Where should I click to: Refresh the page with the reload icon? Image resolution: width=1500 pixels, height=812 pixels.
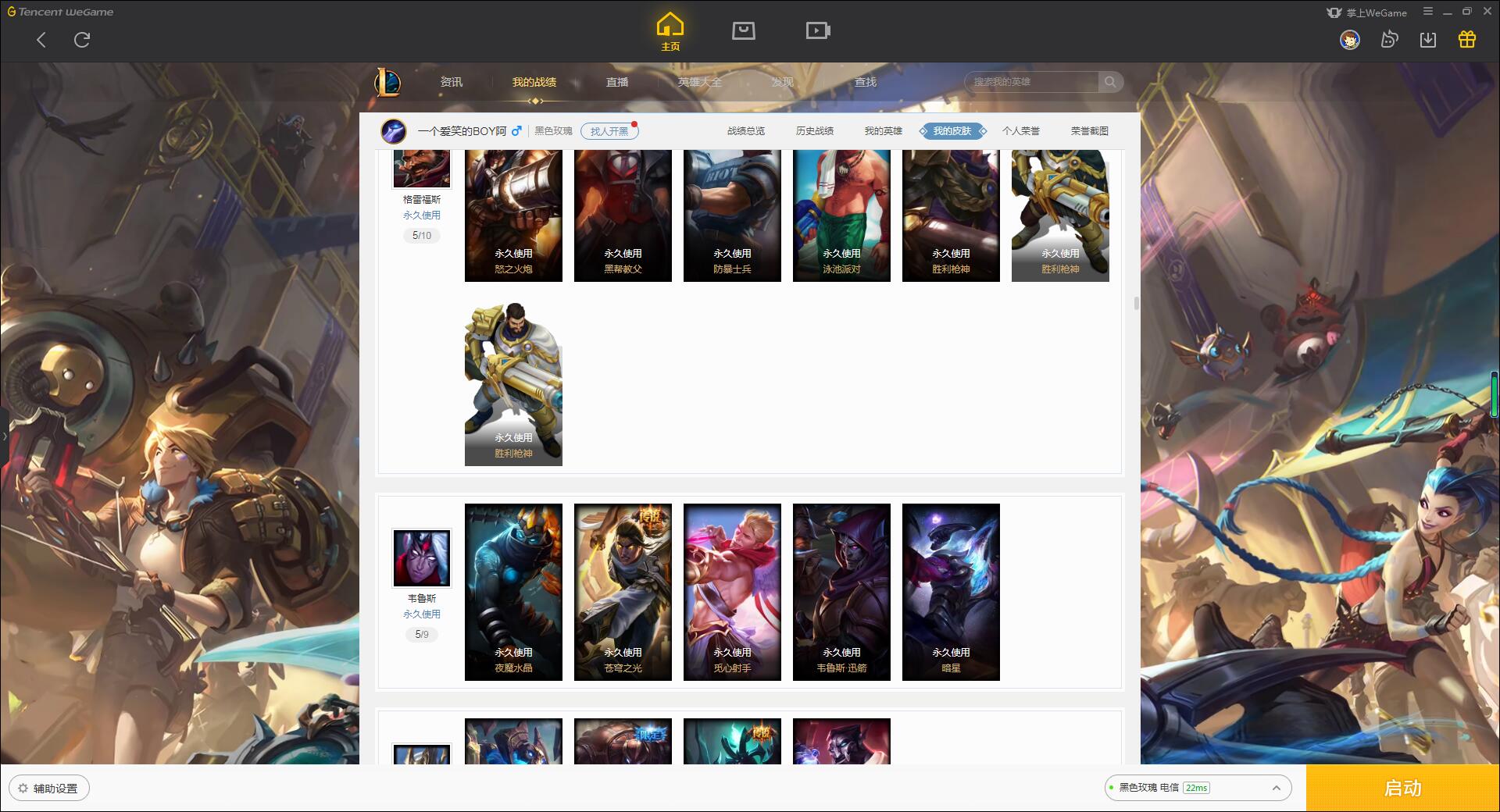pyautogui.click(x=82, y=40)
